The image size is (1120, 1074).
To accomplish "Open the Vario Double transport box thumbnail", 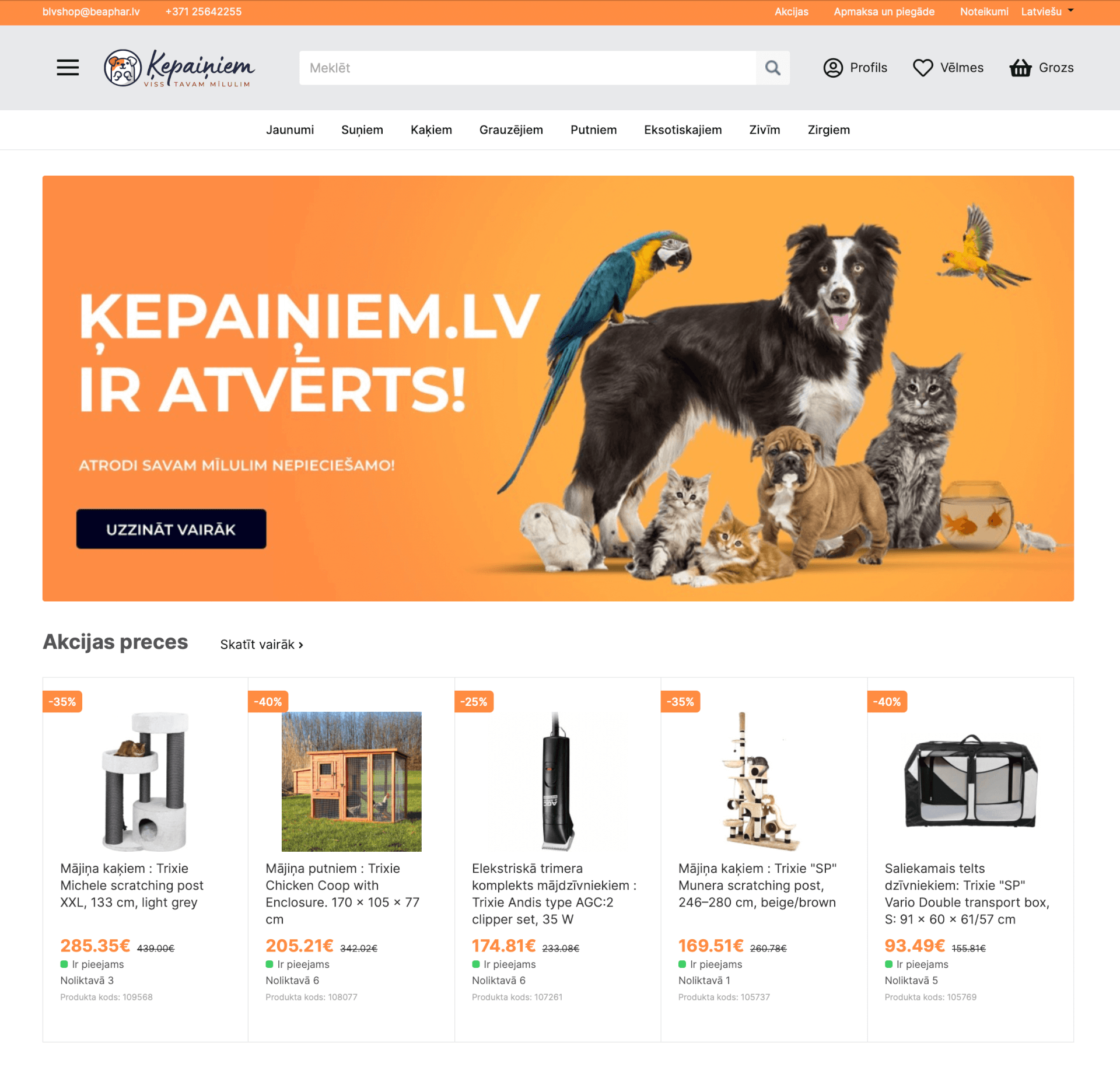I will [970, 781].
